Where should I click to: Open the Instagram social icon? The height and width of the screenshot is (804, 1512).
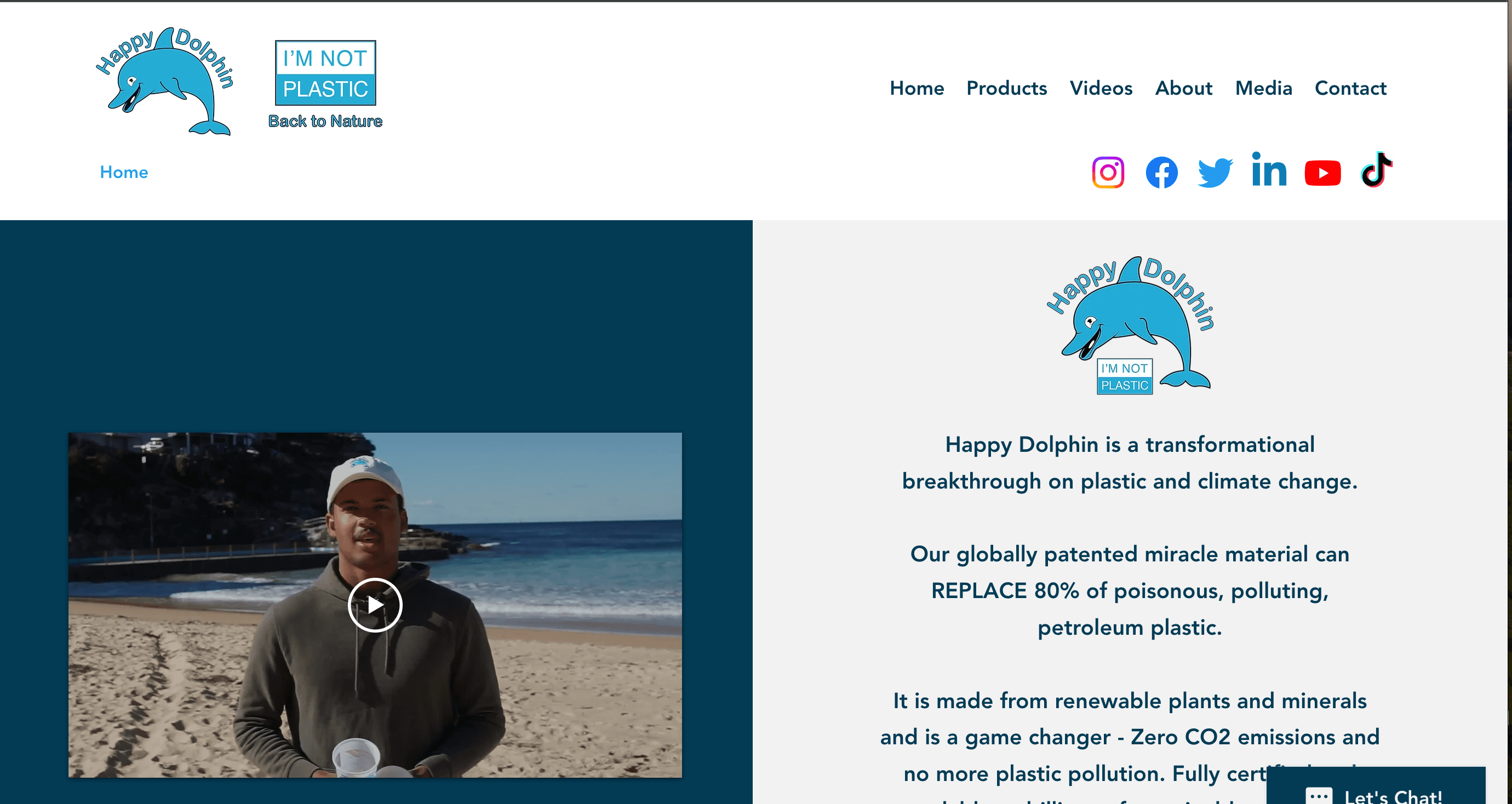pyautogui.click(x=1108, y=173)
